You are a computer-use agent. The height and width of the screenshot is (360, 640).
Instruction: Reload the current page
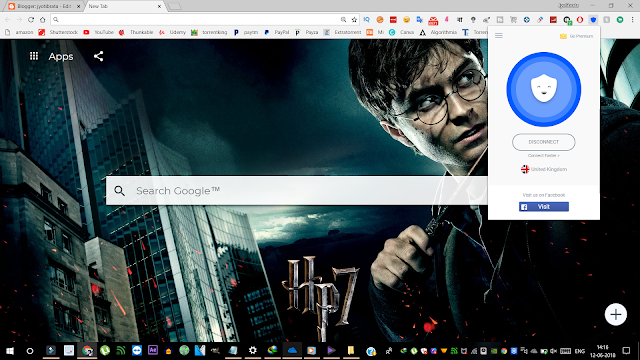click(x=31, y=20)
